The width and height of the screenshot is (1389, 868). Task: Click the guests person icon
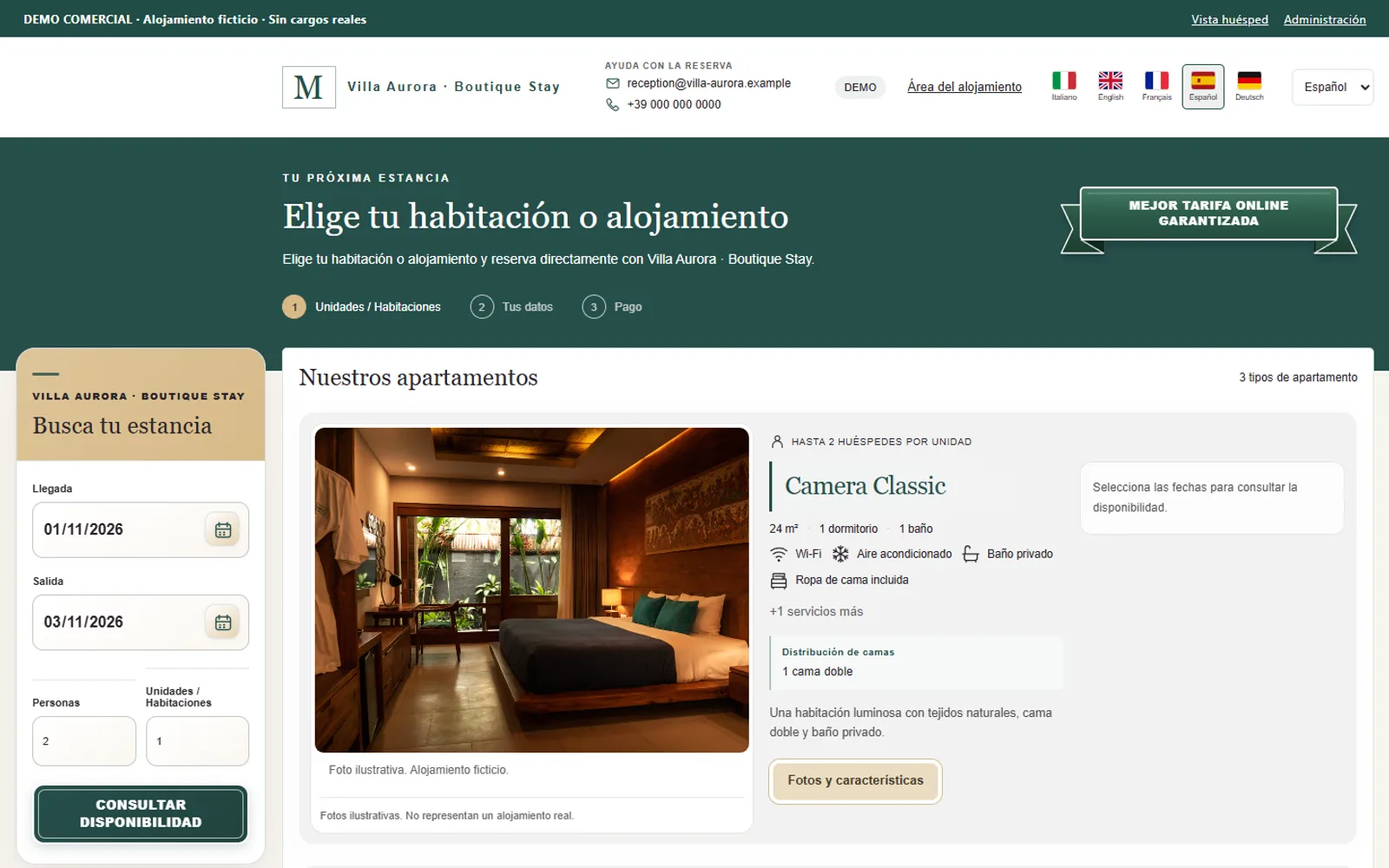tap(777, 442)
